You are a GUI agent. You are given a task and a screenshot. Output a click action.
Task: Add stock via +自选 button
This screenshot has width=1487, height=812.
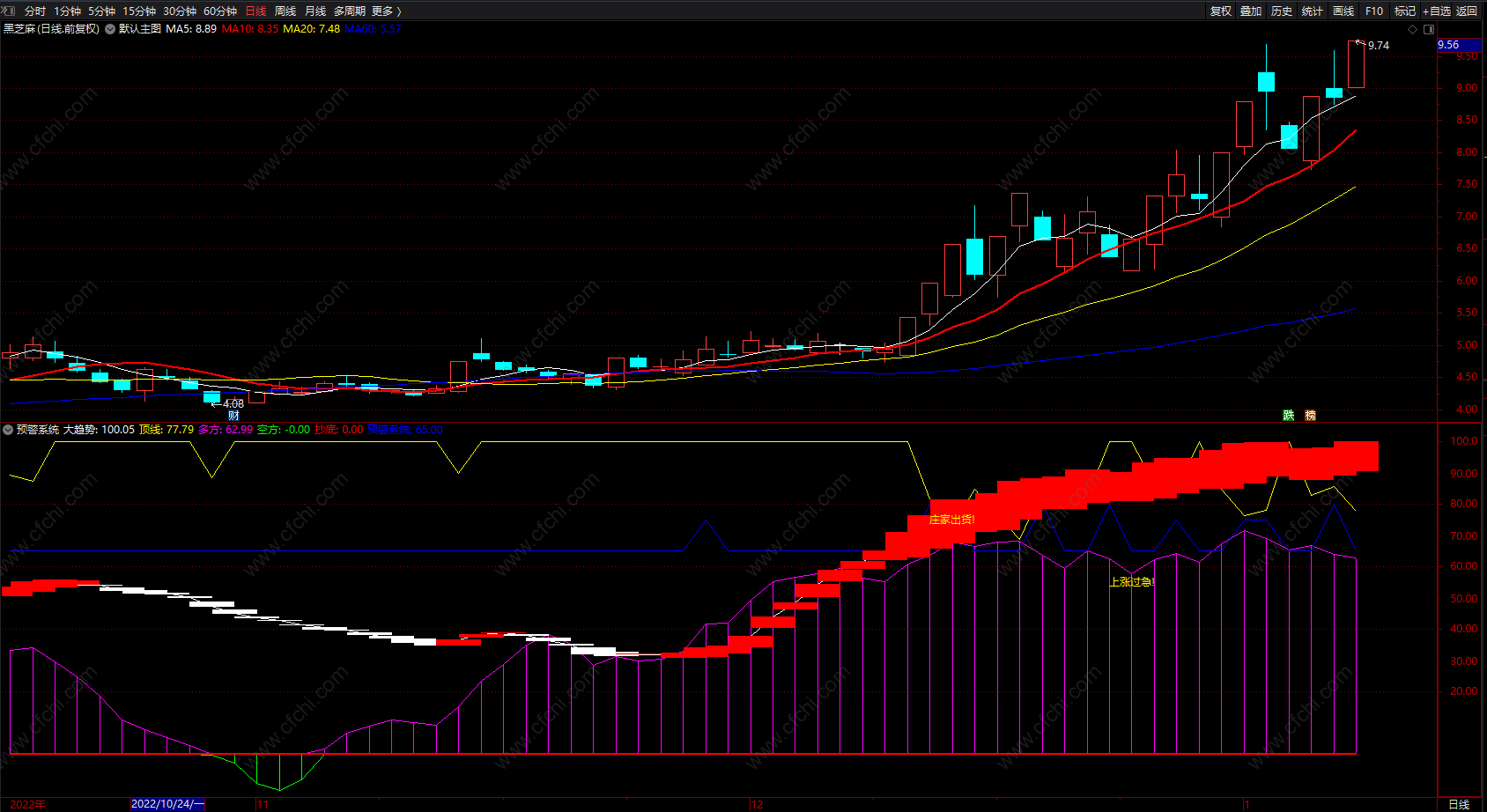pyautogui.click(x=1437, y=11)
